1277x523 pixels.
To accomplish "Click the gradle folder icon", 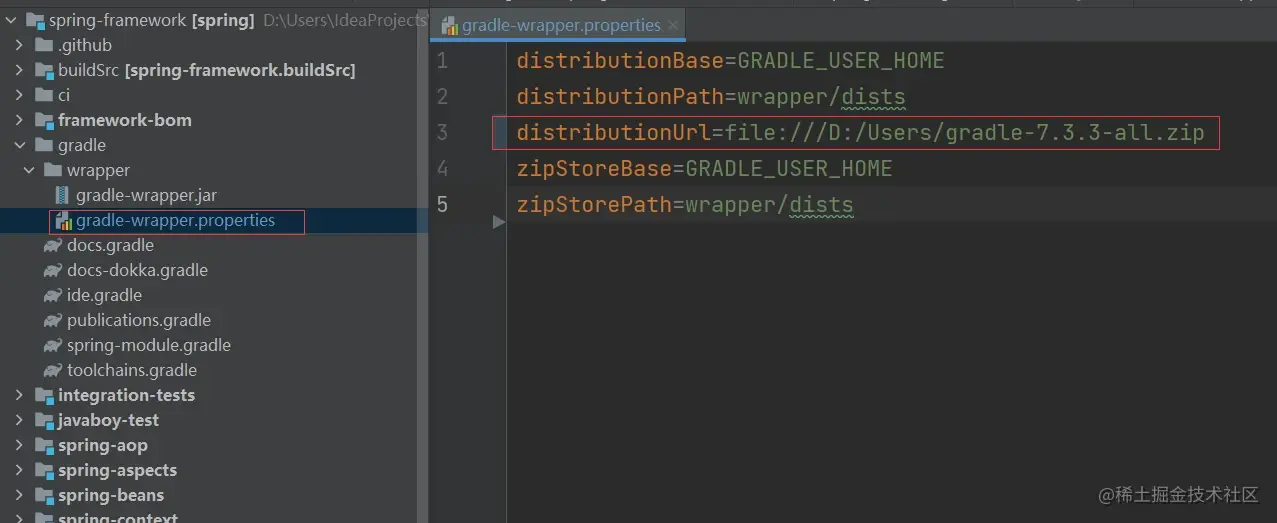I will [43, 145].
